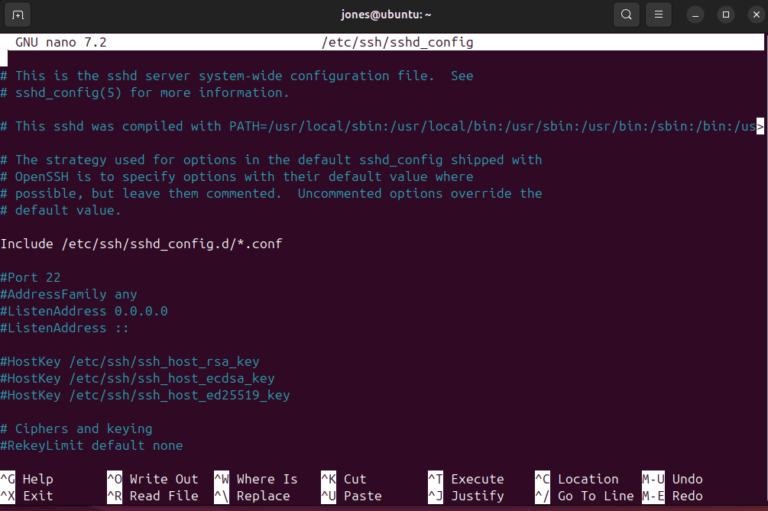Click the ^\ Replace shortcut

point(252,496)
